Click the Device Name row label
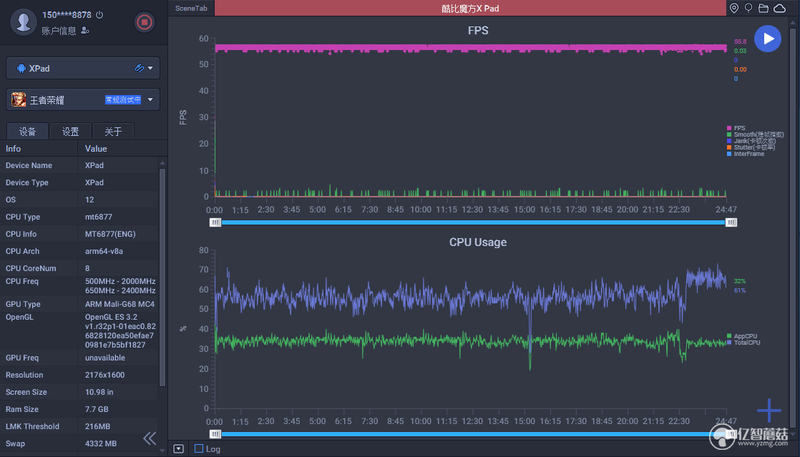 pos(29,165)
